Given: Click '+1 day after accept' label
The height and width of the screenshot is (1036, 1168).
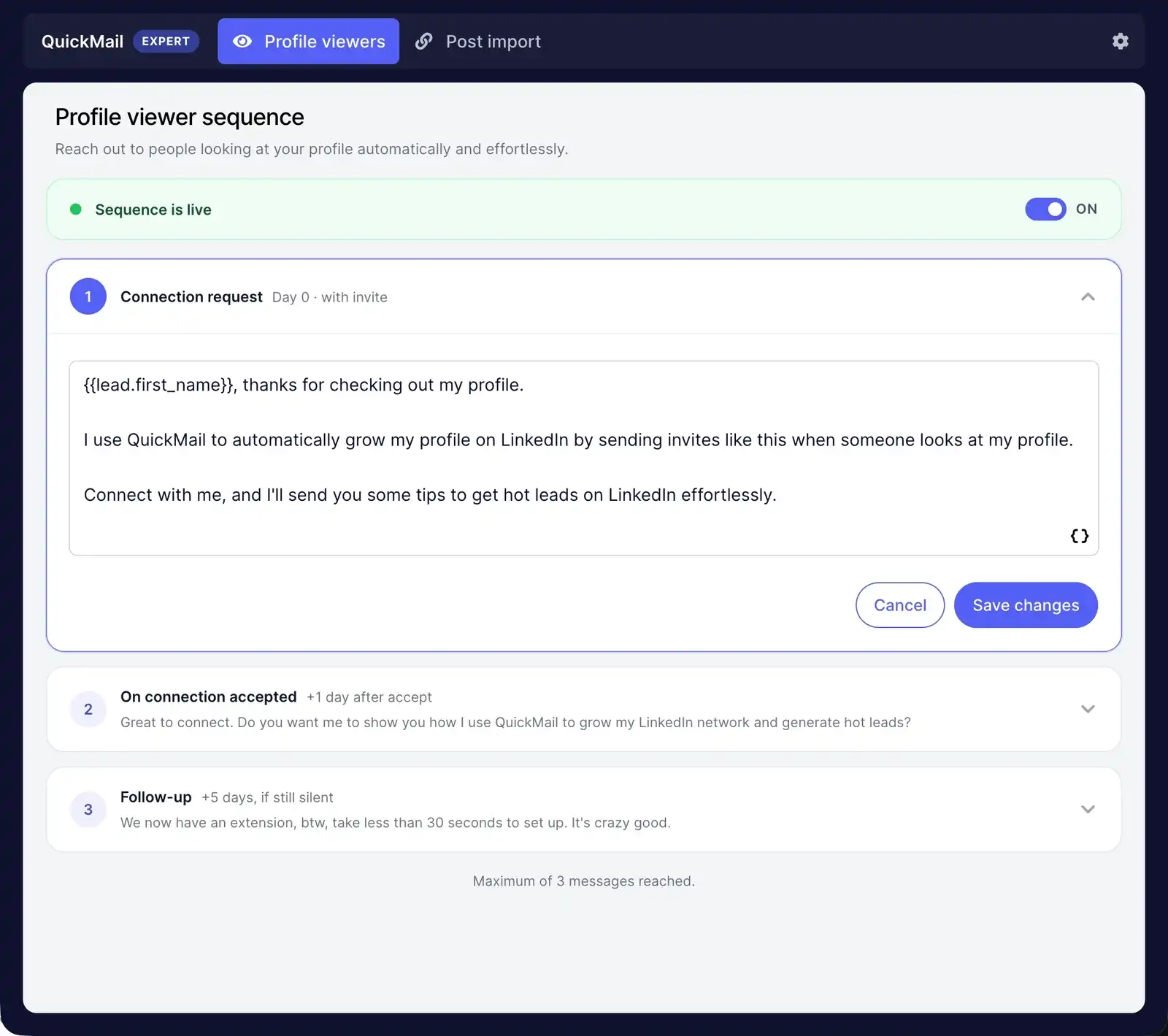Looking at the screenshot, I should (x=369, y=697).
